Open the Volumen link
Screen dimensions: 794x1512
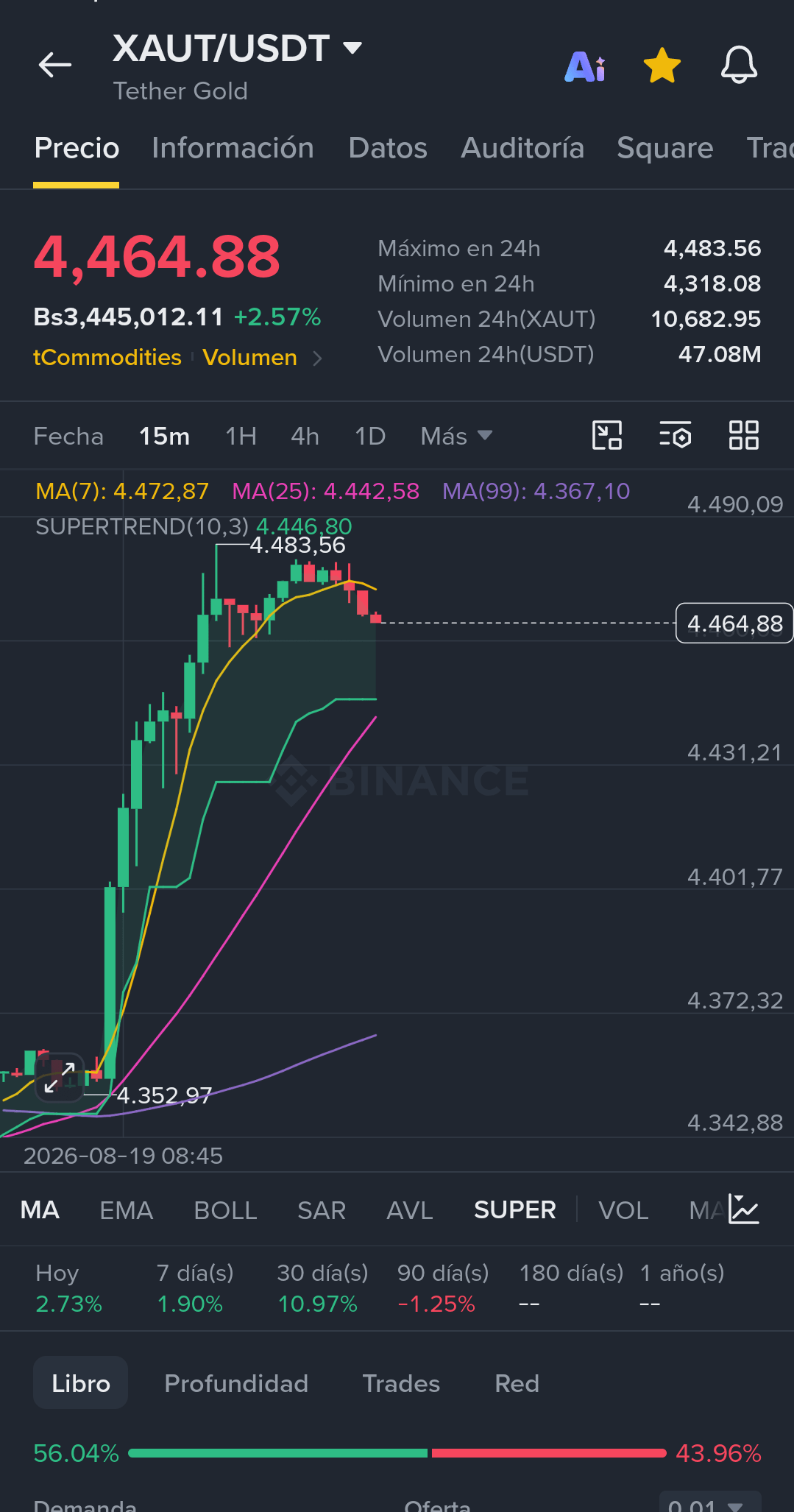coord(250,358)
